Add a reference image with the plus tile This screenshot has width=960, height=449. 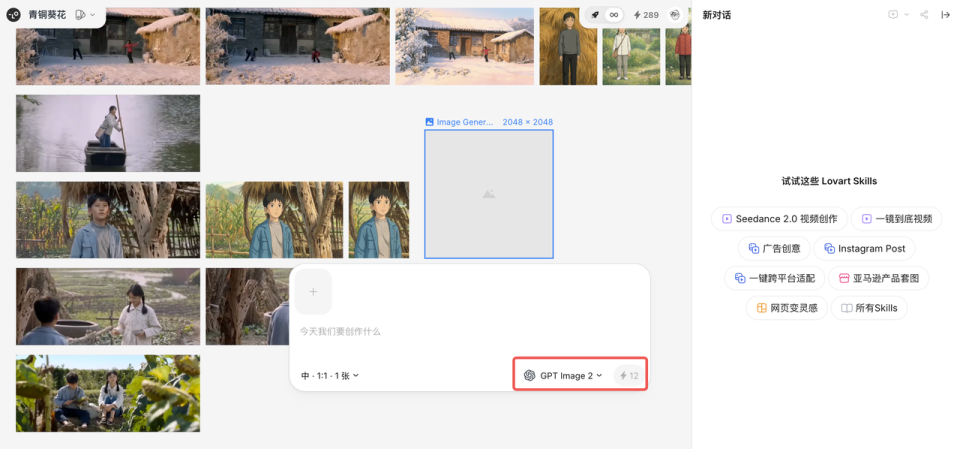coord(313,292)
